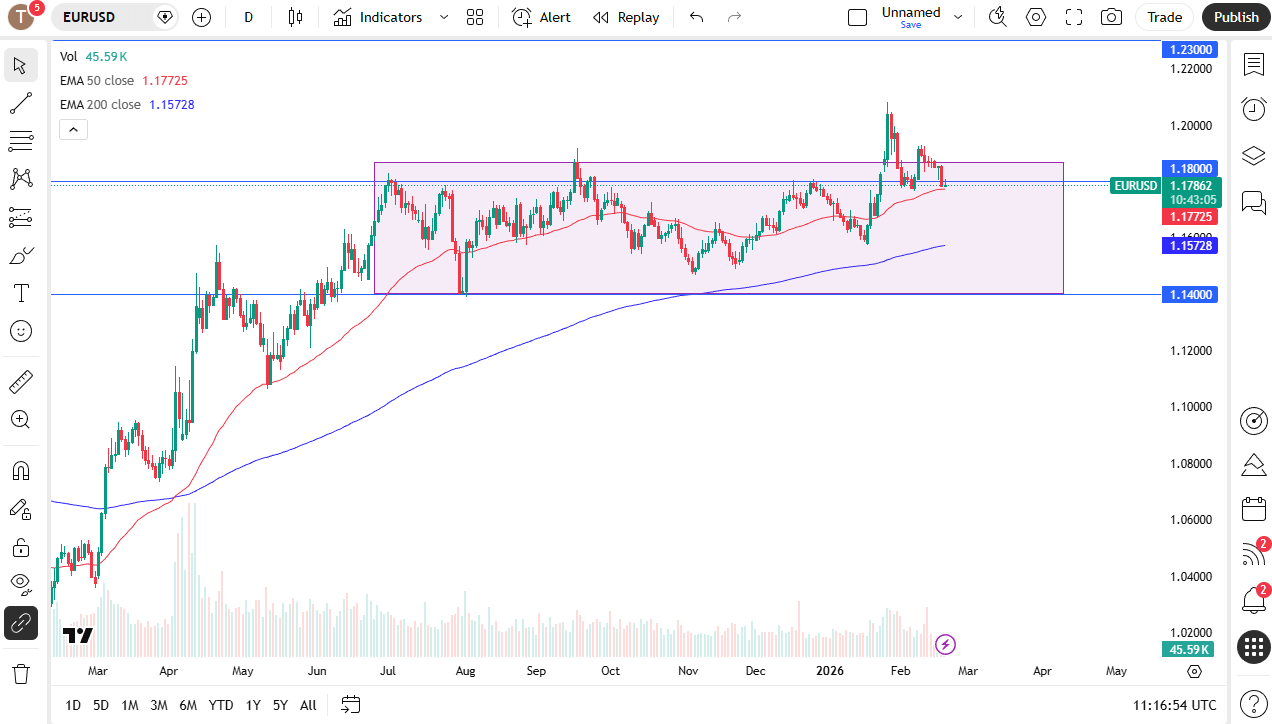Toggle stay in drawing mode
This screenshot has height=724, width=1272.
(x=21, y=509)
